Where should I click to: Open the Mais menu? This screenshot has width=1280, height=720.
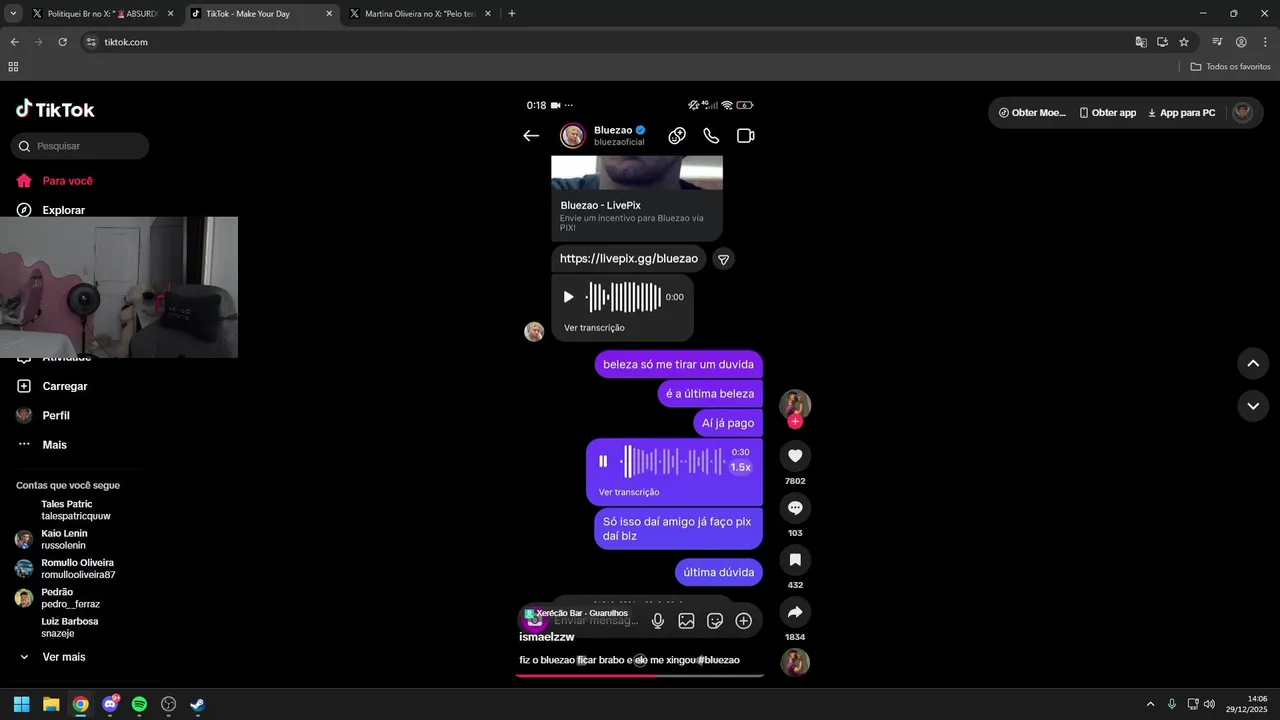(54, 444)
